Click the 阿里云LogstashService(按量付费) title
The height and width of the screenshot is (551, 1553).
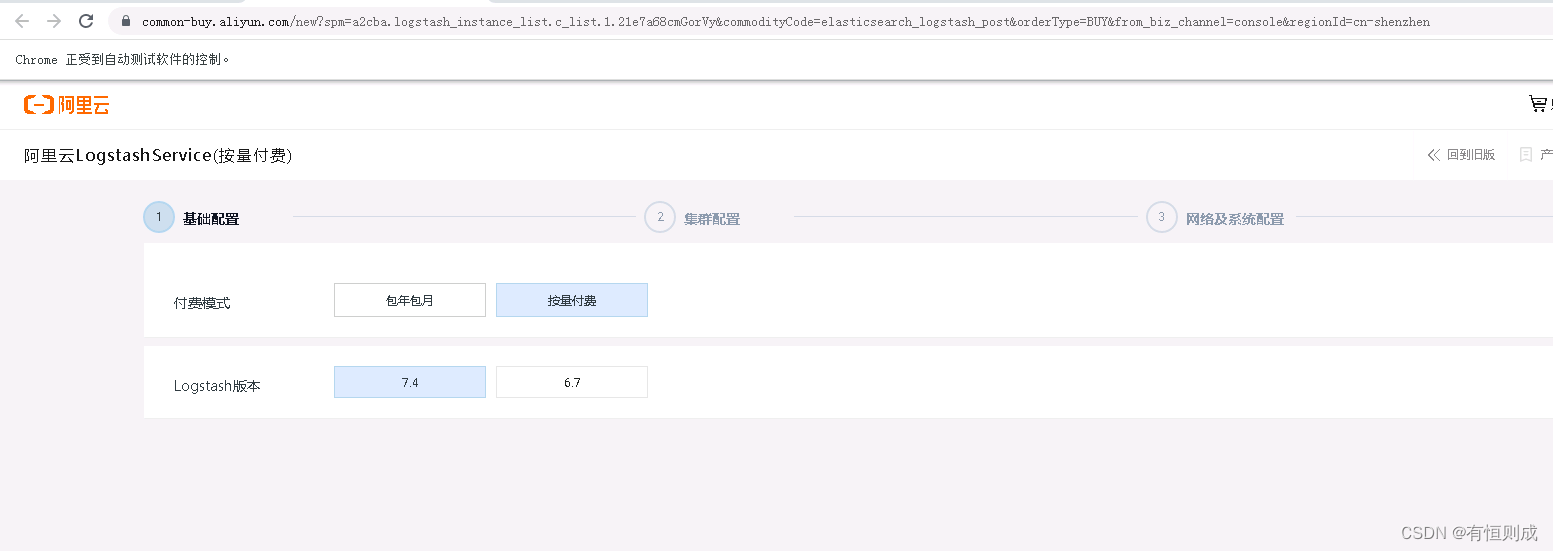click(x=158, y=156)
